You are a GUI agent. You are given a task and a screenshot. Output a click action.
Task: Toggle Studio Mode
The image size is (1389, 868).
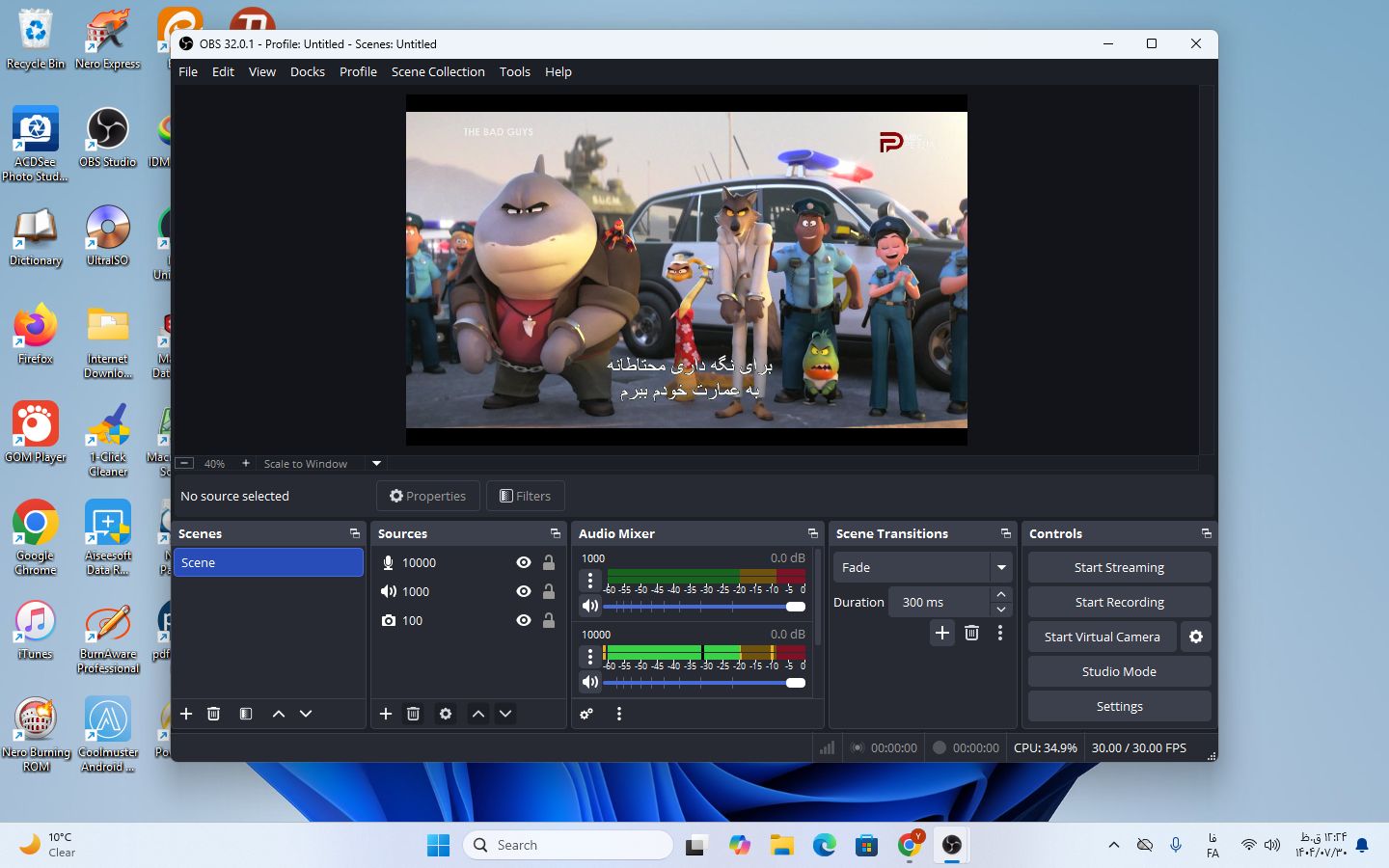[1119, 671]
